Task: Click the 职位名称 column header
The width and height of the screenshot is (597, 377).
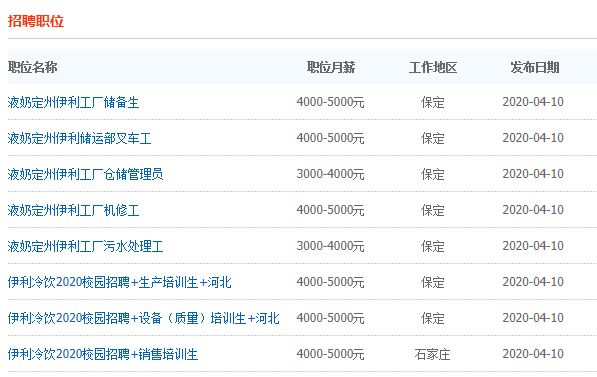Action: pos(33,67)
